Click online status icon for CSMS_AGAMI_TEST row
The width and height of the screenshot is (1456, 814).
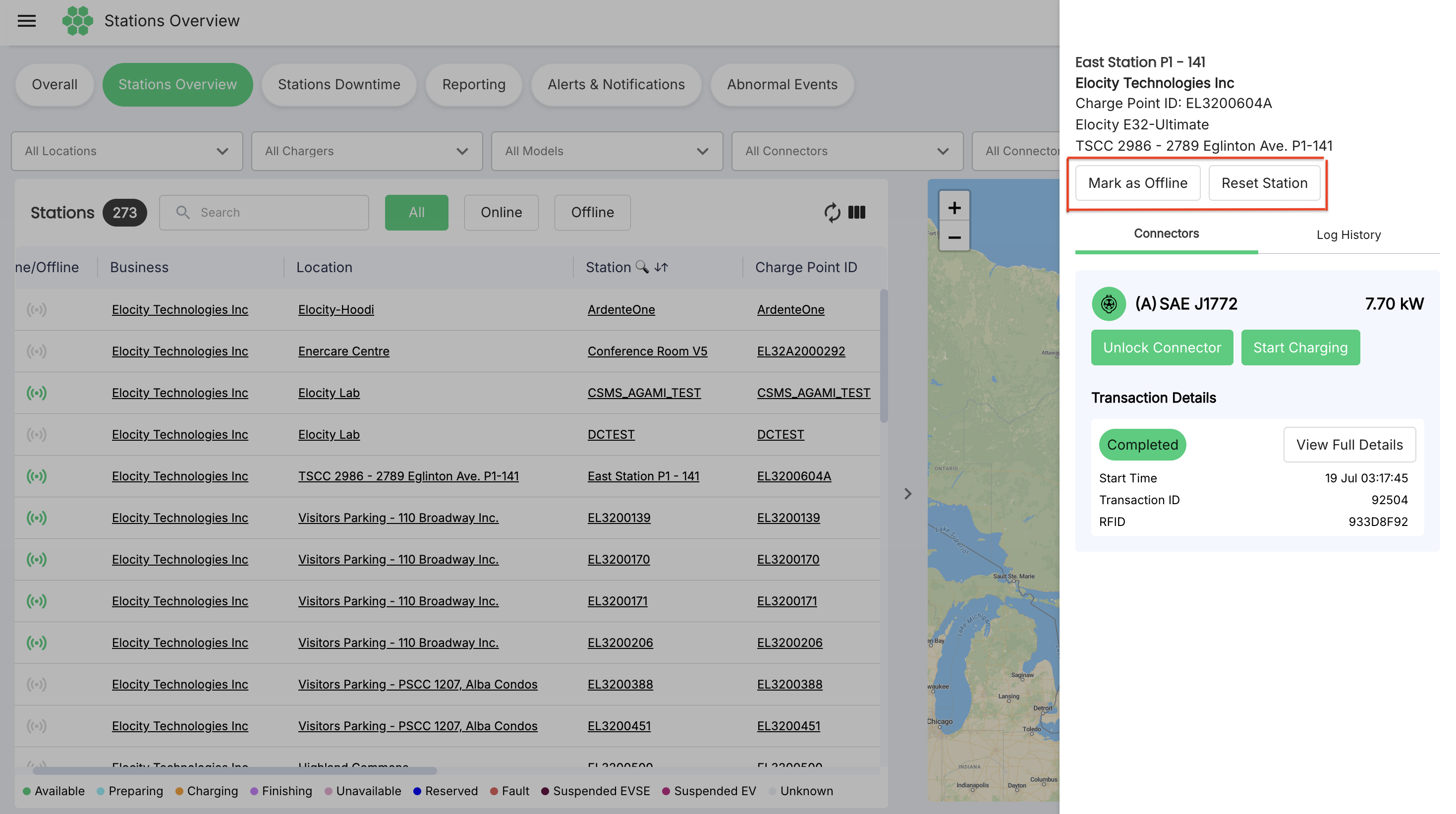tap(37, 393)
